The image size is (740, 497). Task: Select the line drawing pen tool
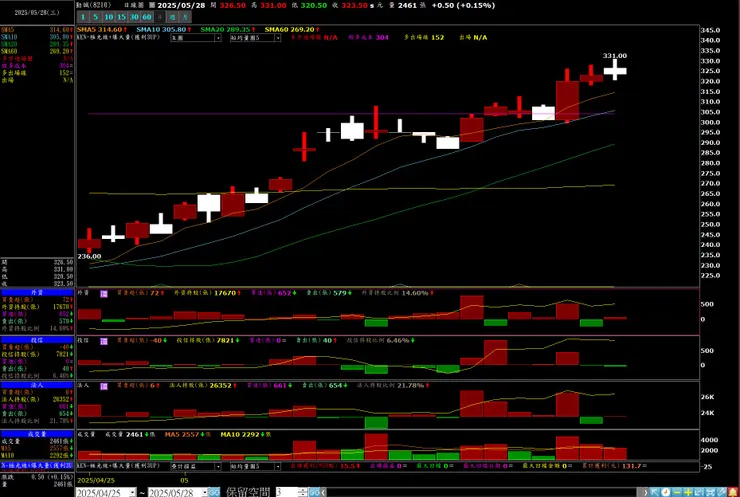(x=722, y=492)
